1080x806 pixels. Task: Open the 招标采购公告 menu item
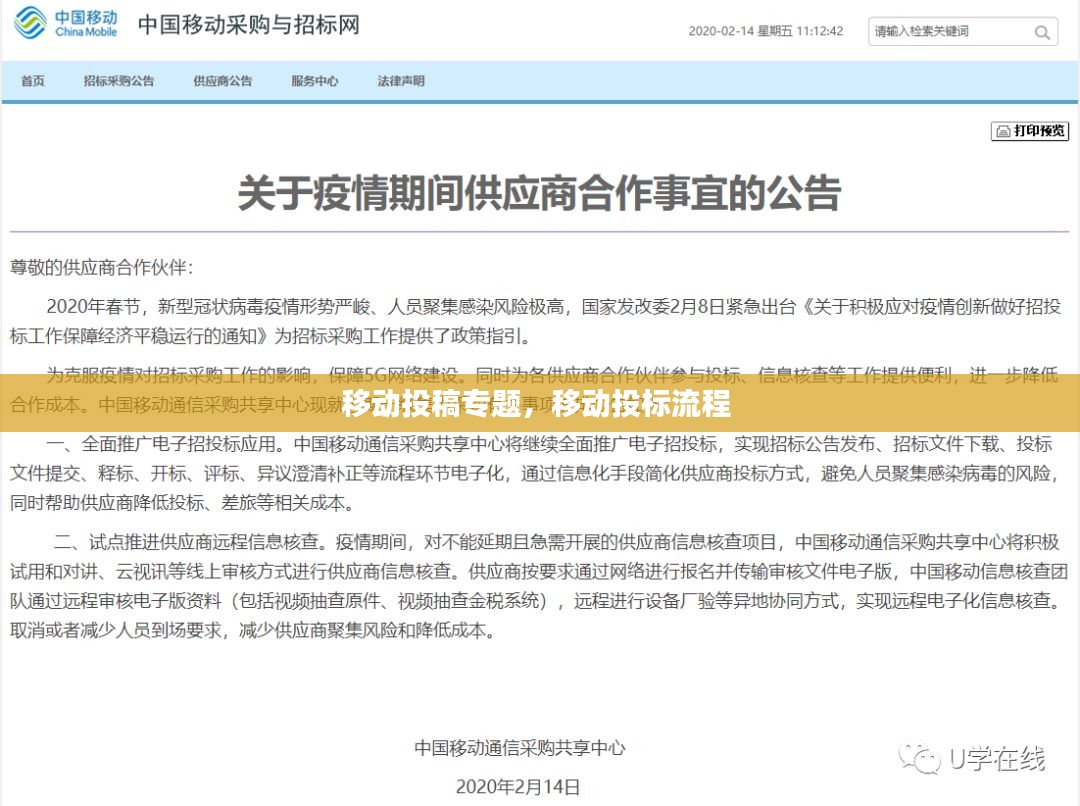119,81
